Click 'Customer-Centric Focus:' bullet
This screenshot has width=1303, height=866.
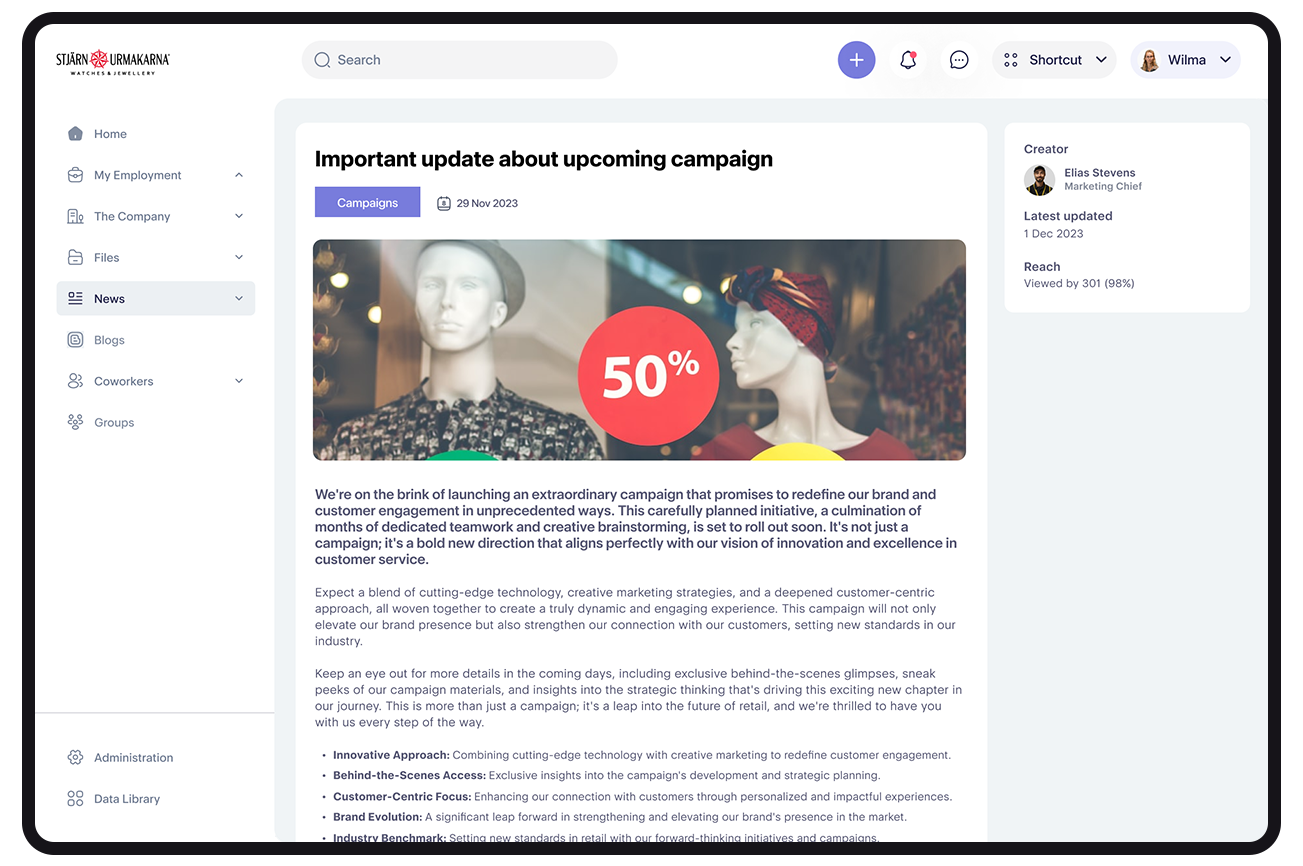[402, 797]
